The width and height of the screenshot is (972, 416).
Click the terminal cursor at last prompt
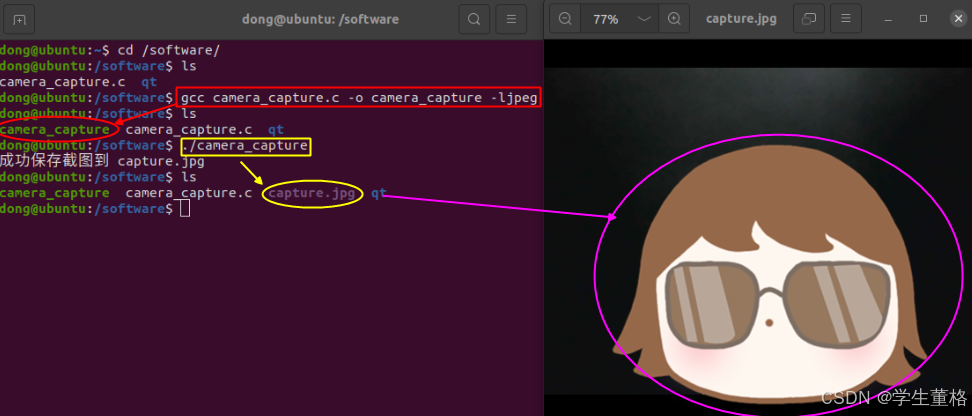[x=184, y=209]
